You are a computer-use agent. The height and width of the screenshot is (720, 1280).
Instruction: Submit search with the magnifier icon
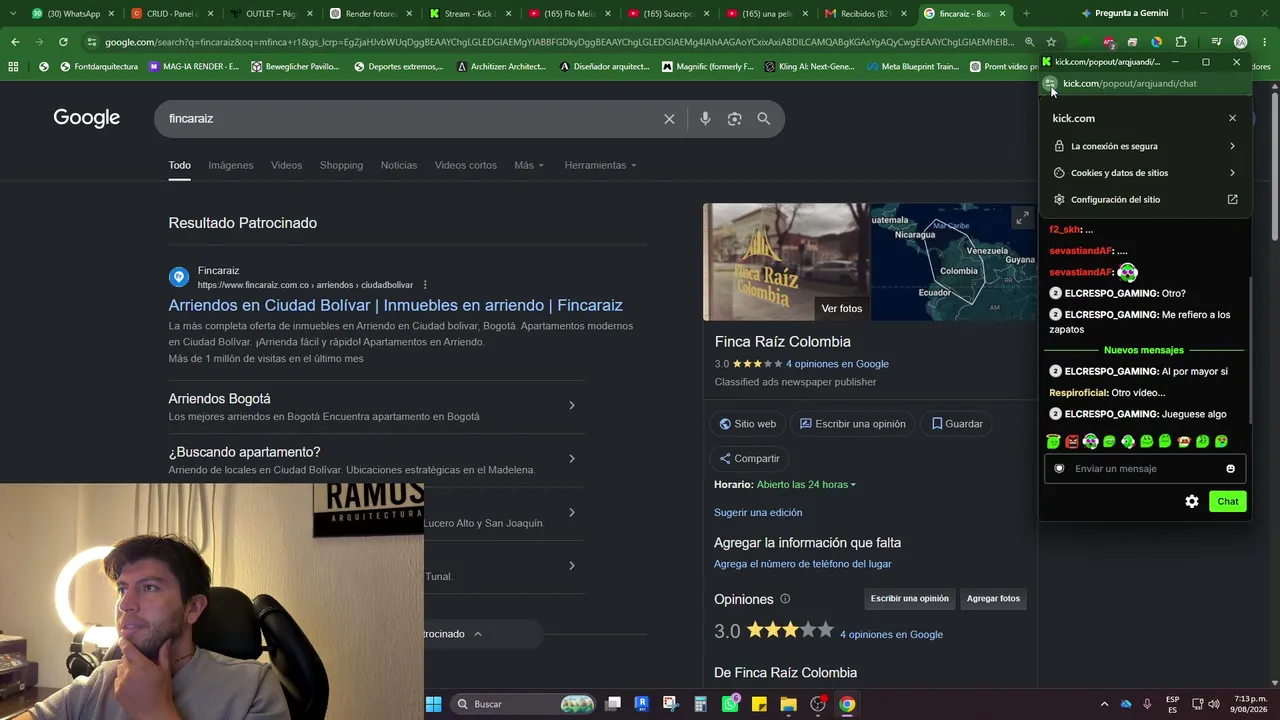[764, 119]
